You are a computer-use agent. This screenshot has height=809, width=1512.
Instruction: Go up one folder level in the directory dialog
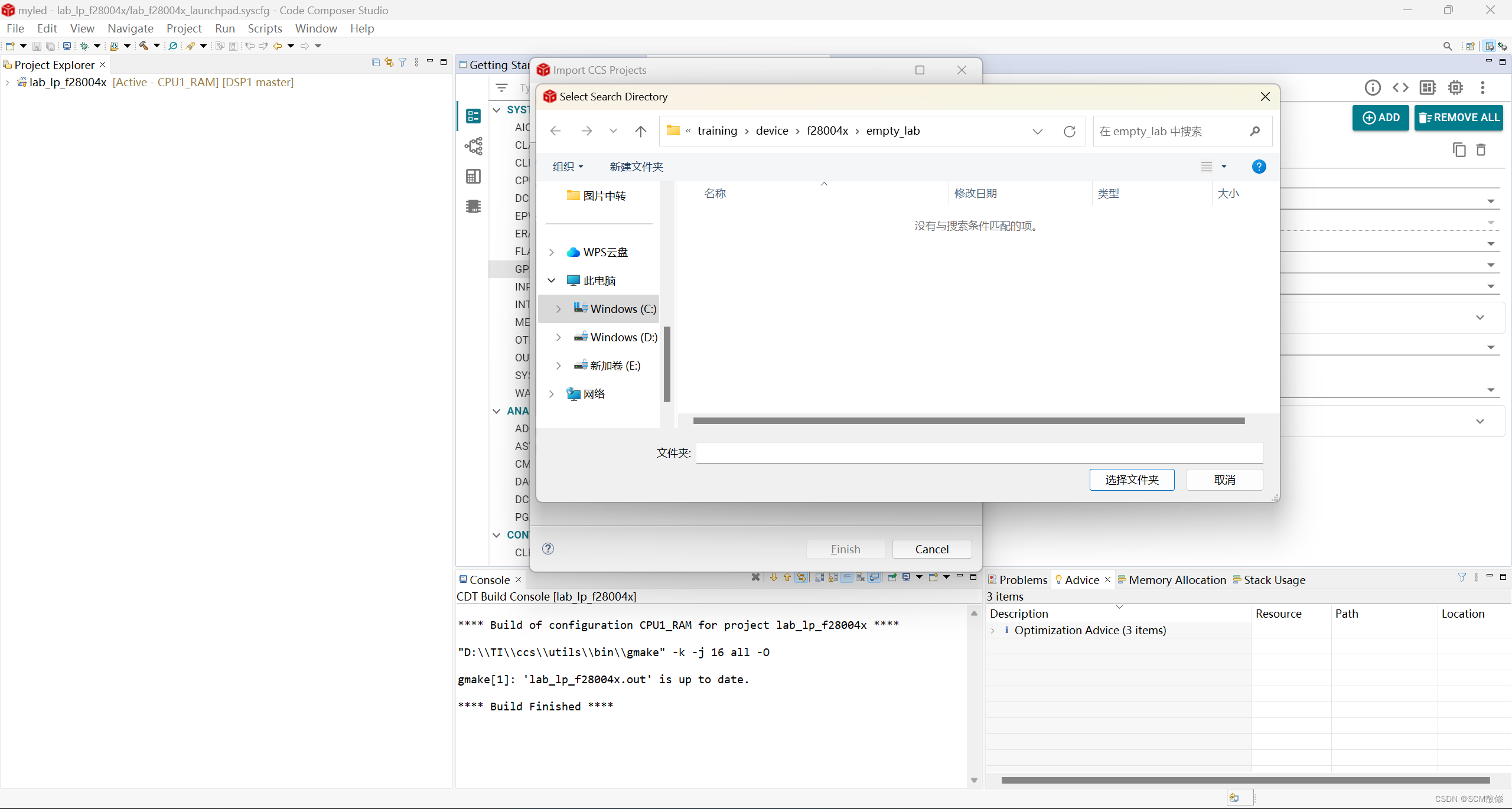640,131
